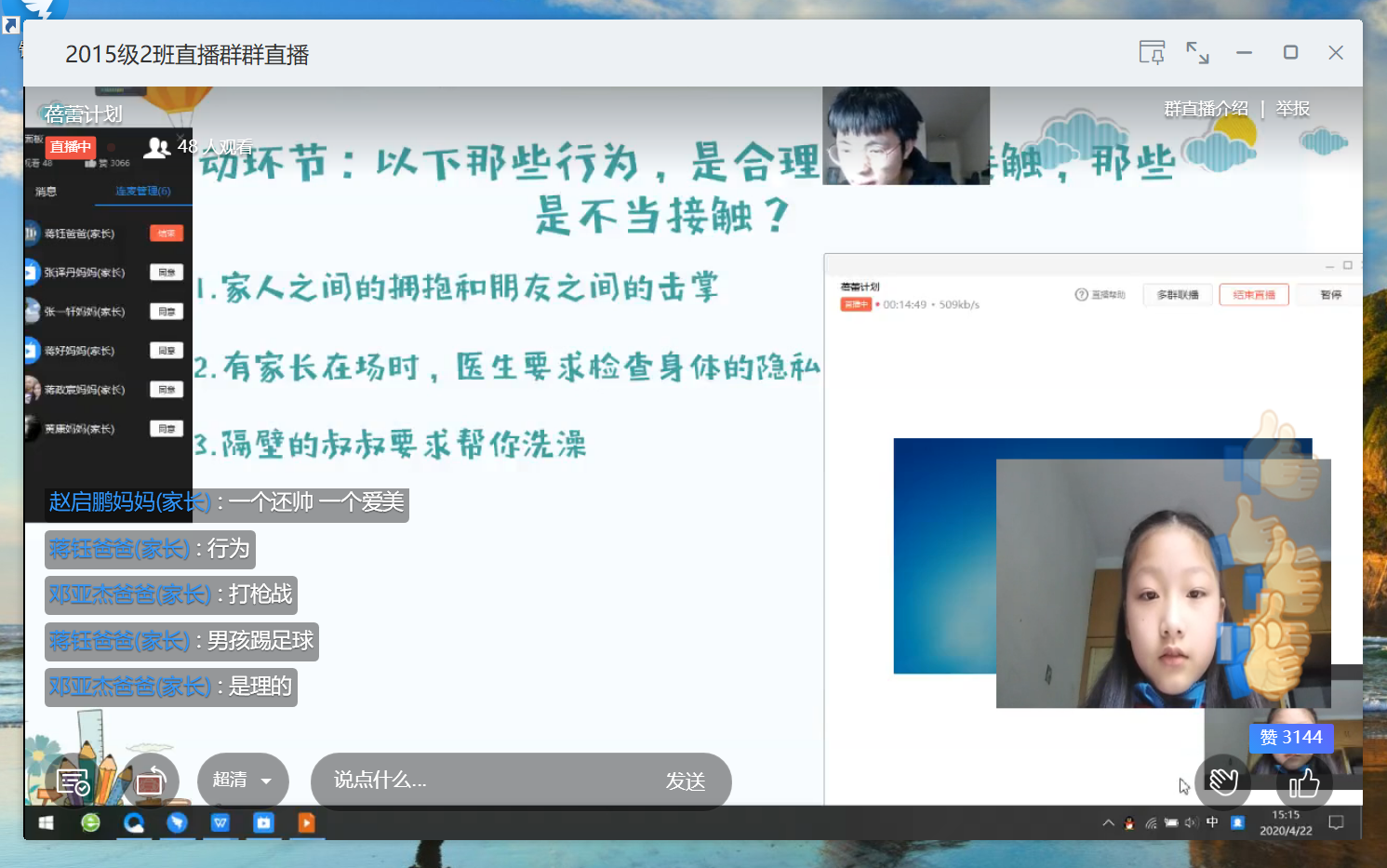Select 赵启鹏妈妈(家长) name in chat
The height and width of the screenshot is (868, 1387).
click(x=129, y=502)
